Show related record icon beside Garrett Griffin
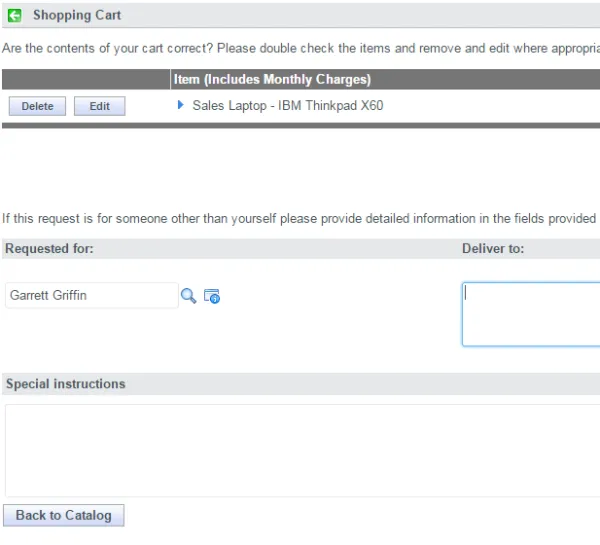This screenshot has width=600, height=545. tap(211, 296)
